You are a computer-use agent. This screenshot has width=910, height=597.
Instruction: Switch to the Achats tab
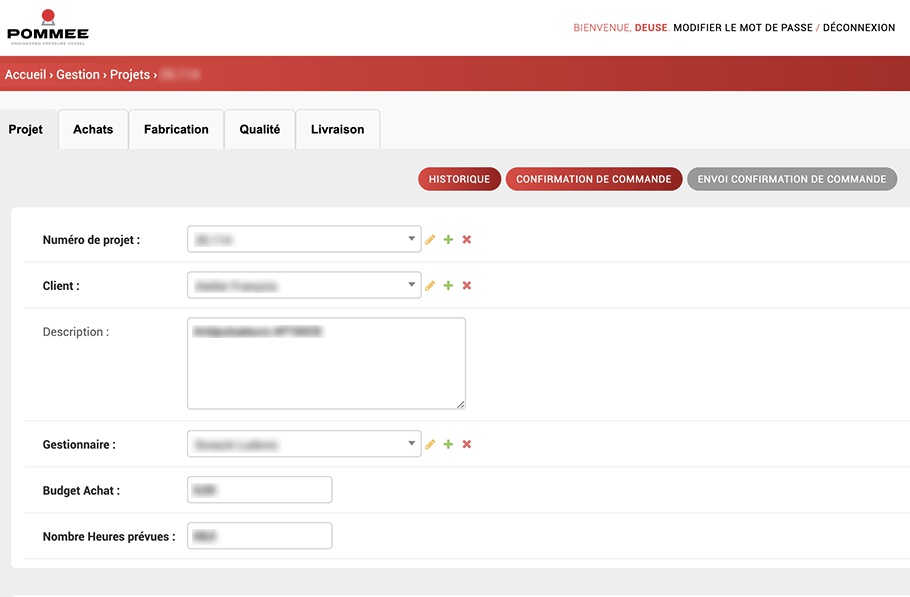(x=93, y=129)
